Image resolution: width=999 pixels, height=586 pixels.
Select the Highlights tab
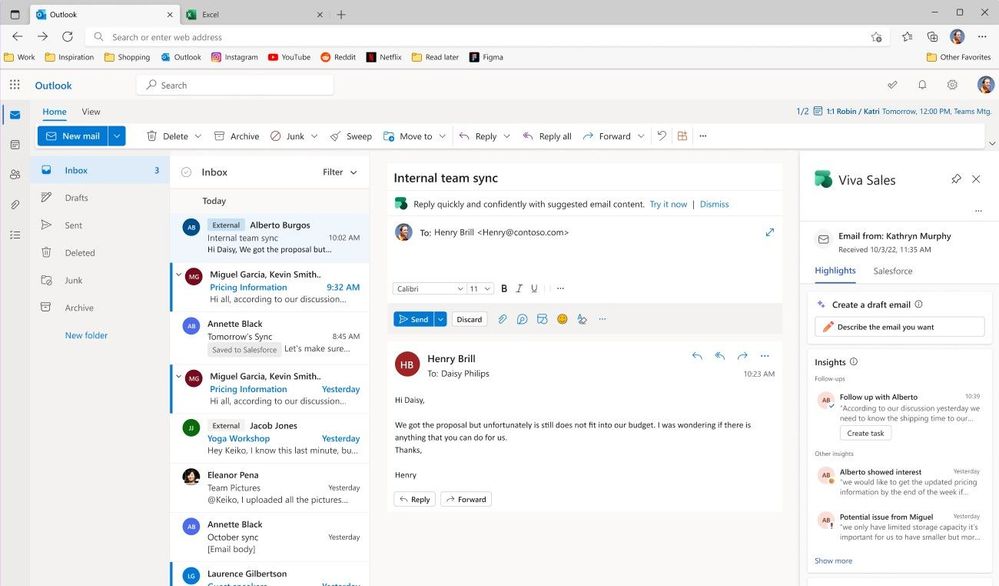click(835, 271)
